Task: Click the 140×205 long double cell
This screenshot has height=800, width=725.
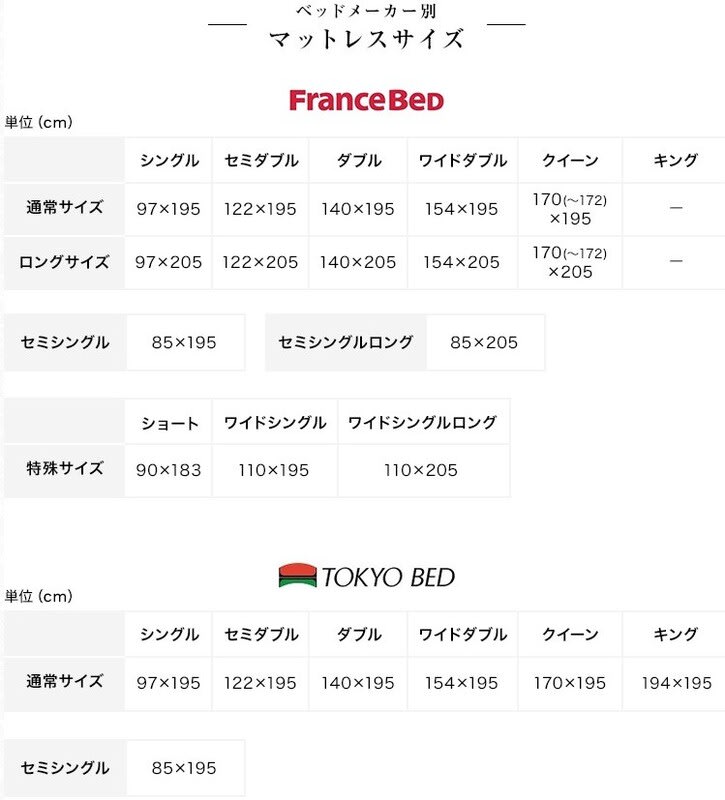Action: 358,262
